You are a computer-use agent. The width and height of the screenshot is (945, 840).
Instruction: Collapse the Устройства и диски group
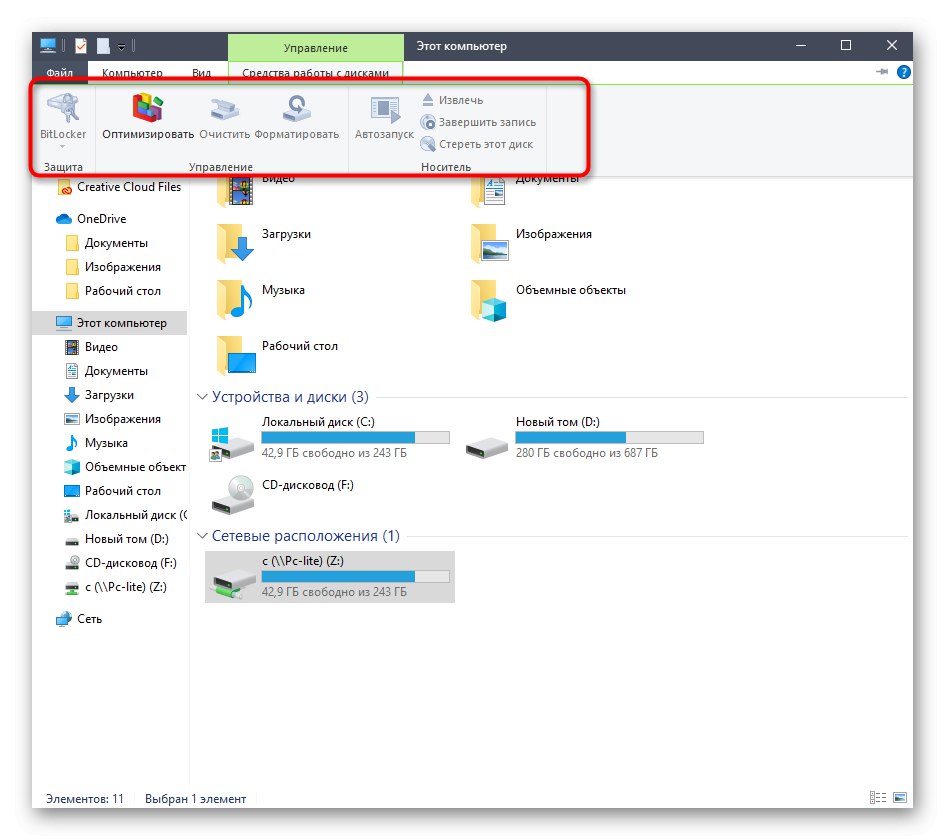tap(202, 396)
